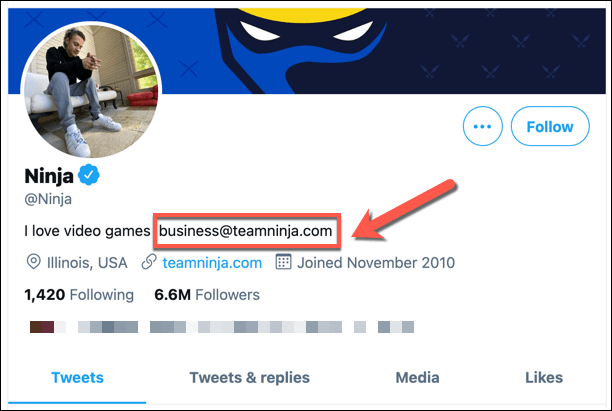612x411 pixels.
Task: Open the teamninja.com website link
Action: (213, 263)
